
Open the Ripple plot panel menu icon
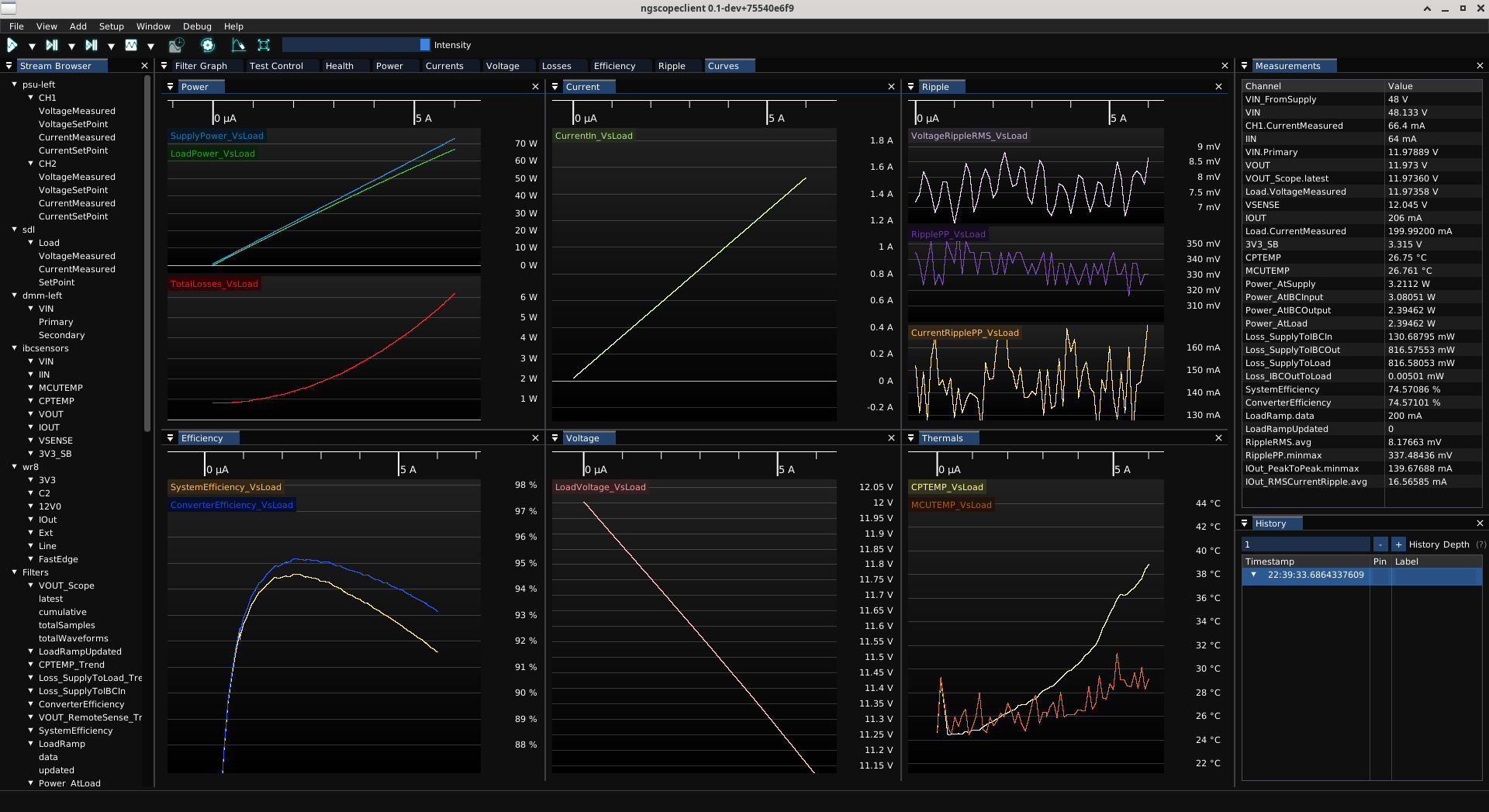pos(911,87)
